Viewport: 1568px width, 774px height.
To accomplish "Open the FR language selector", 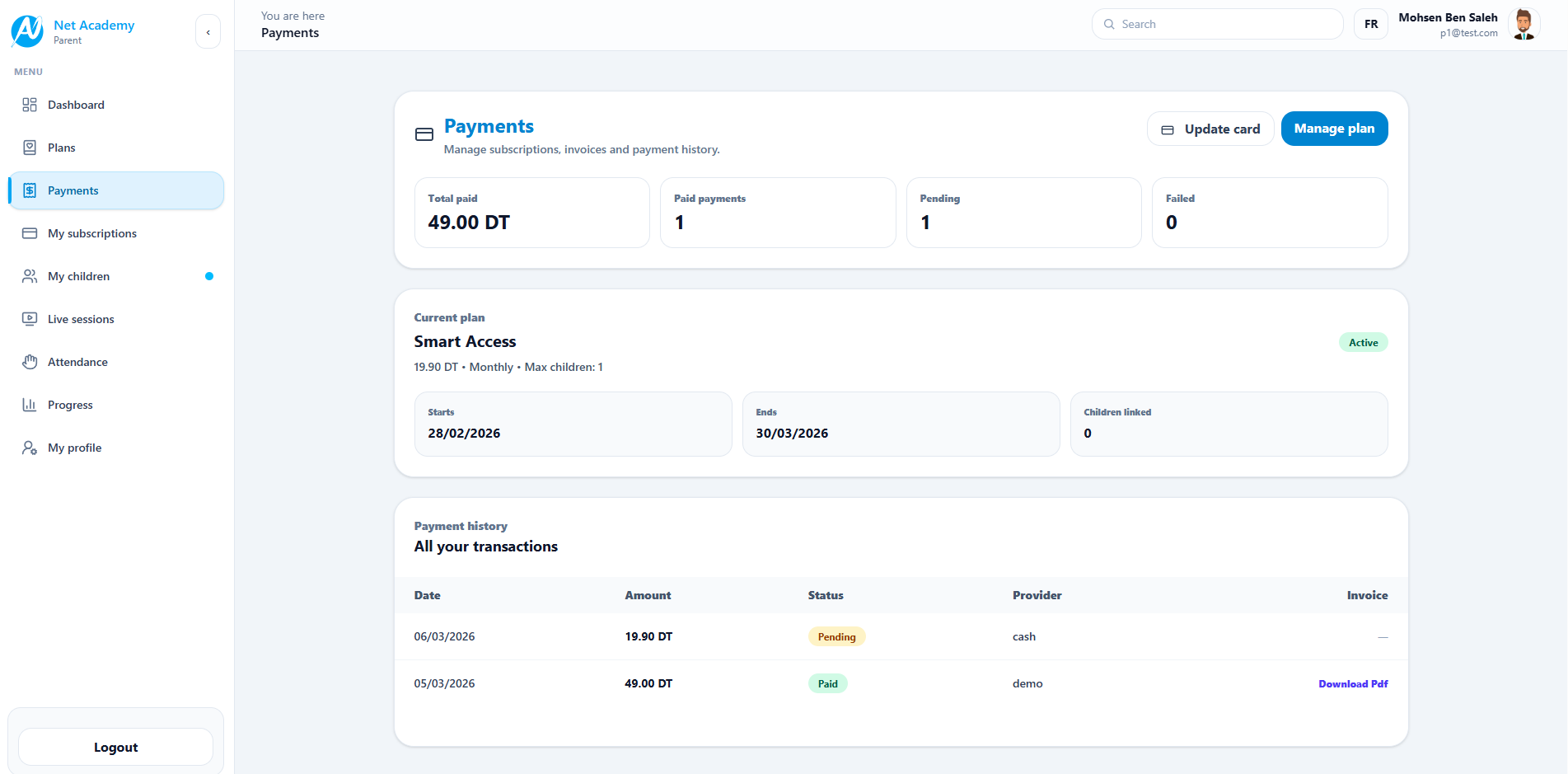I will pos(1370,24).
